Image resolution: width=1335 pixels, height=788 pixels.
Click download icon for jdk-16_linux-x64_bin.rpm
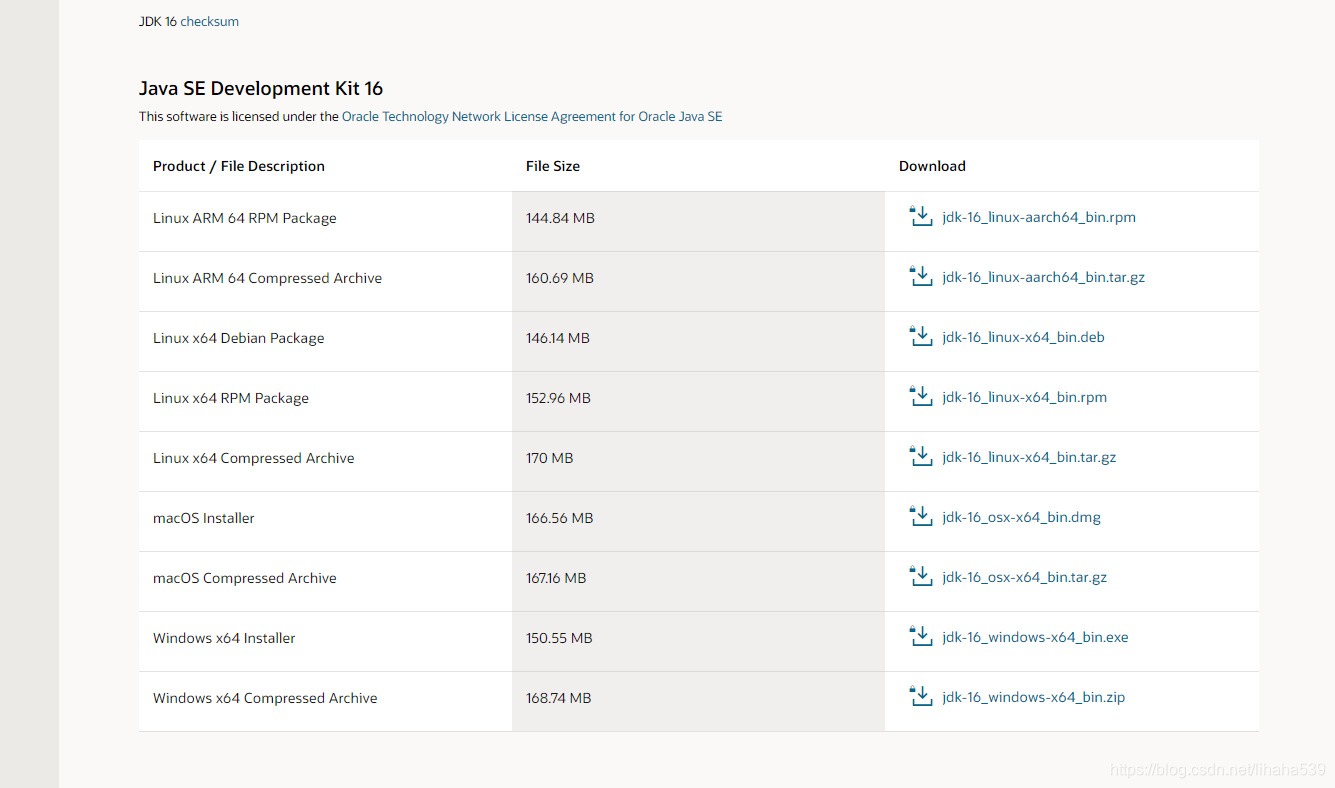(x=921, y=396)
